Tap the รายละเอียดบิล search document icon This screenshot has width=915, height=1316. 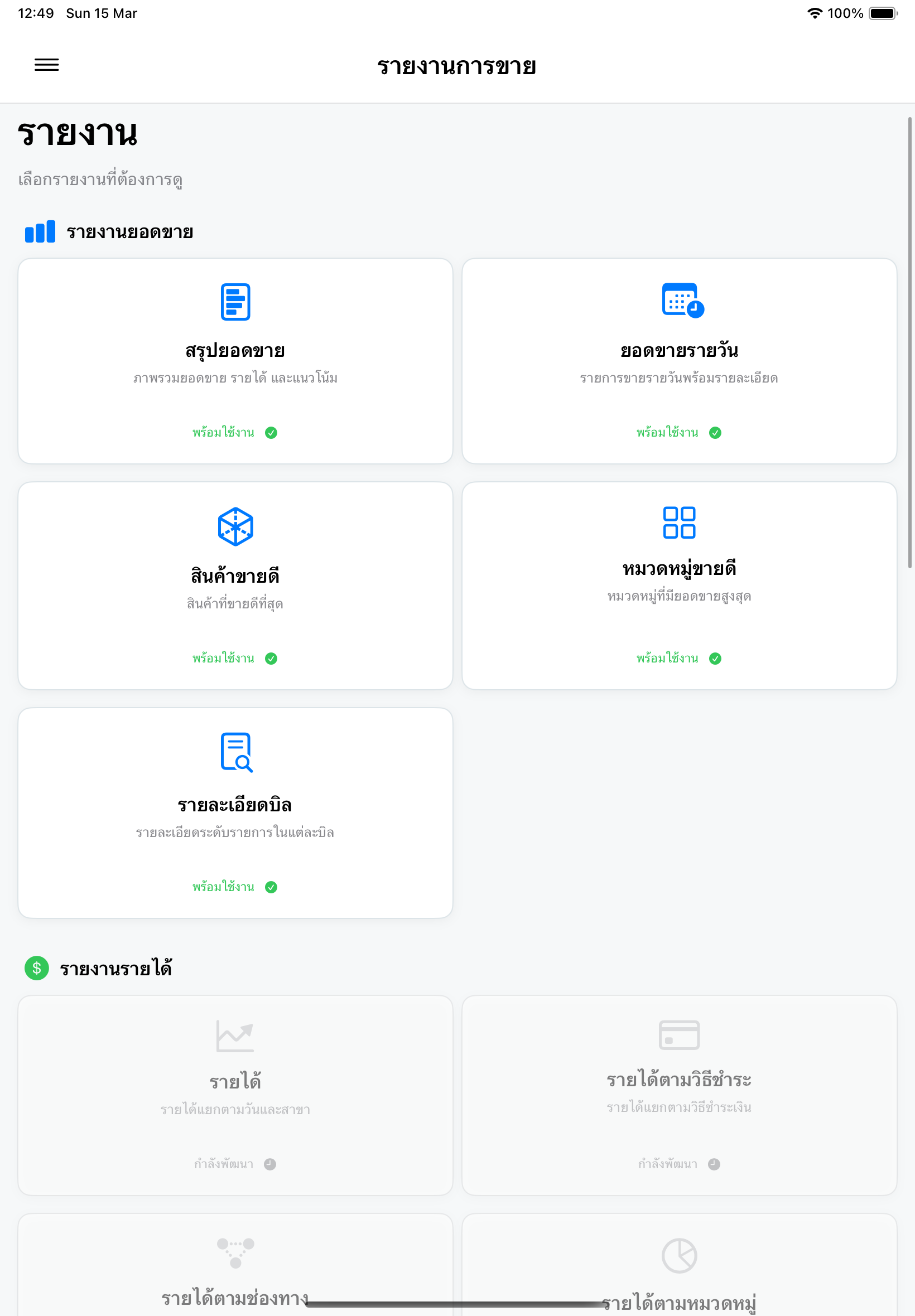pos(236,752)
